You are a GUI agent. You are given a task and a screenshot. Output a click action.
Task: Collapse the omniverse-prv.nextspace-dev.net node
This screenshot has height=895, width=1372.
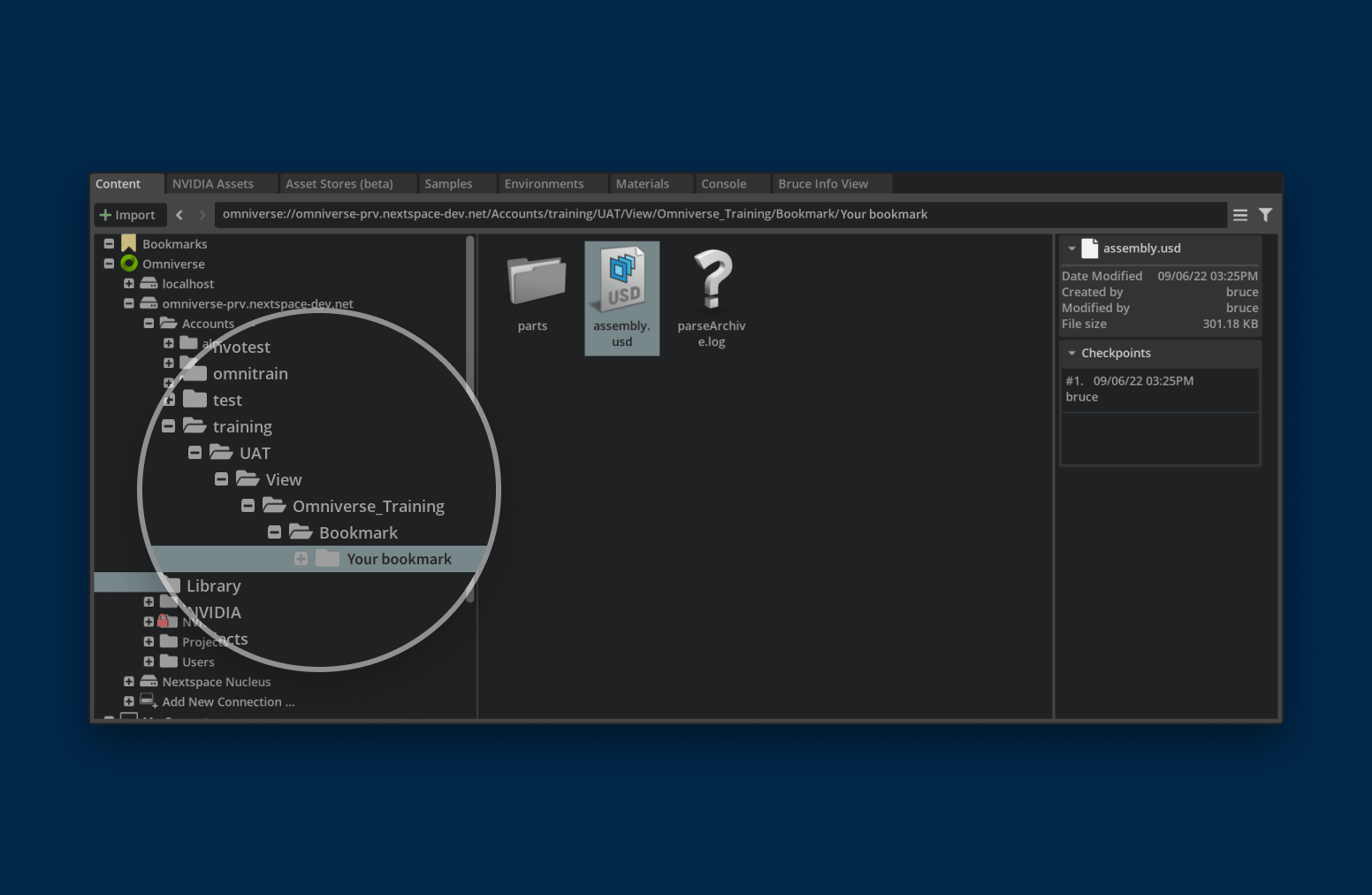[129, 303]
